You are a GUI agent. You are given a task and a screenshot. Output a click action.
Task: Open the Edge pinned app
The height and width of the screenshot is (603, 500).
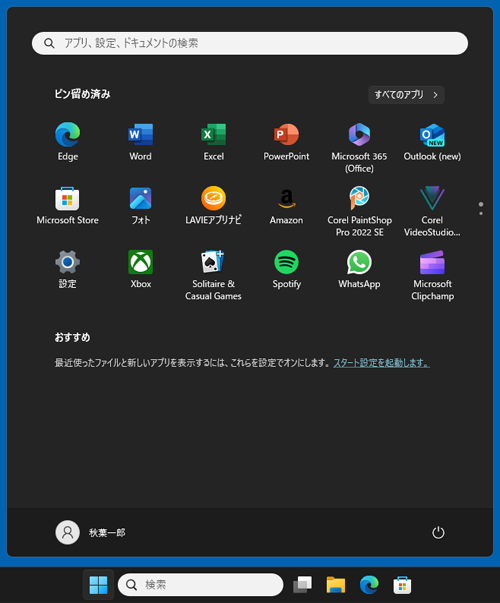coord(68,142)
